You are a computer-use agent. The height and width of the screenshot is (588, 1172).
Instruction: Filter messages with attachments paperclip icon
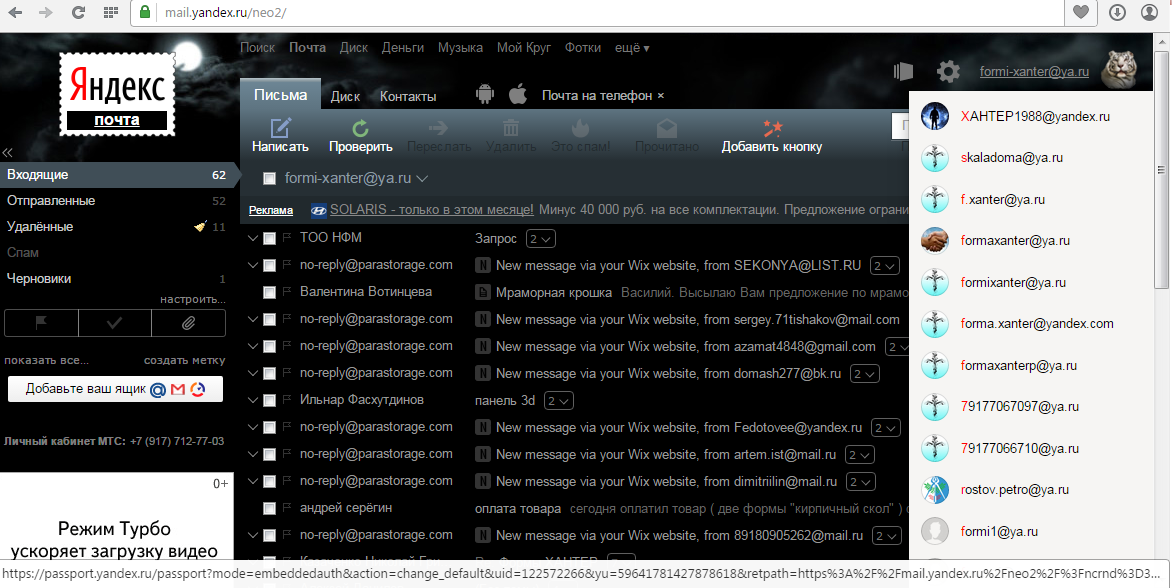(188, 324)
